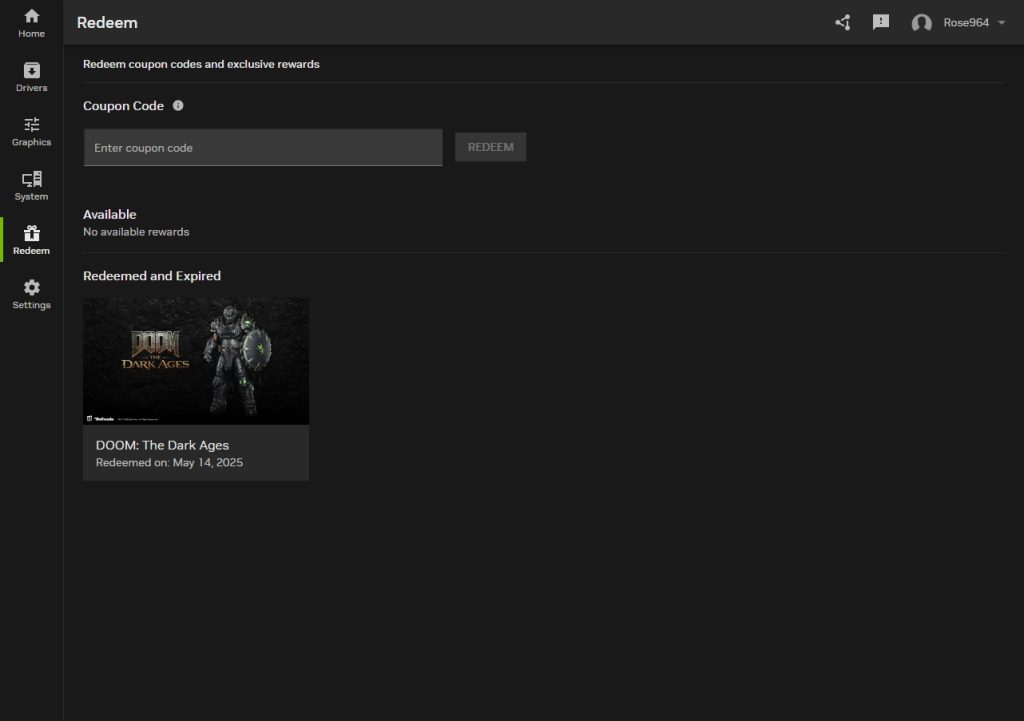Open the Settings gear section
Viewport: 1024px width, 721px height.
(x=31, y=294)
